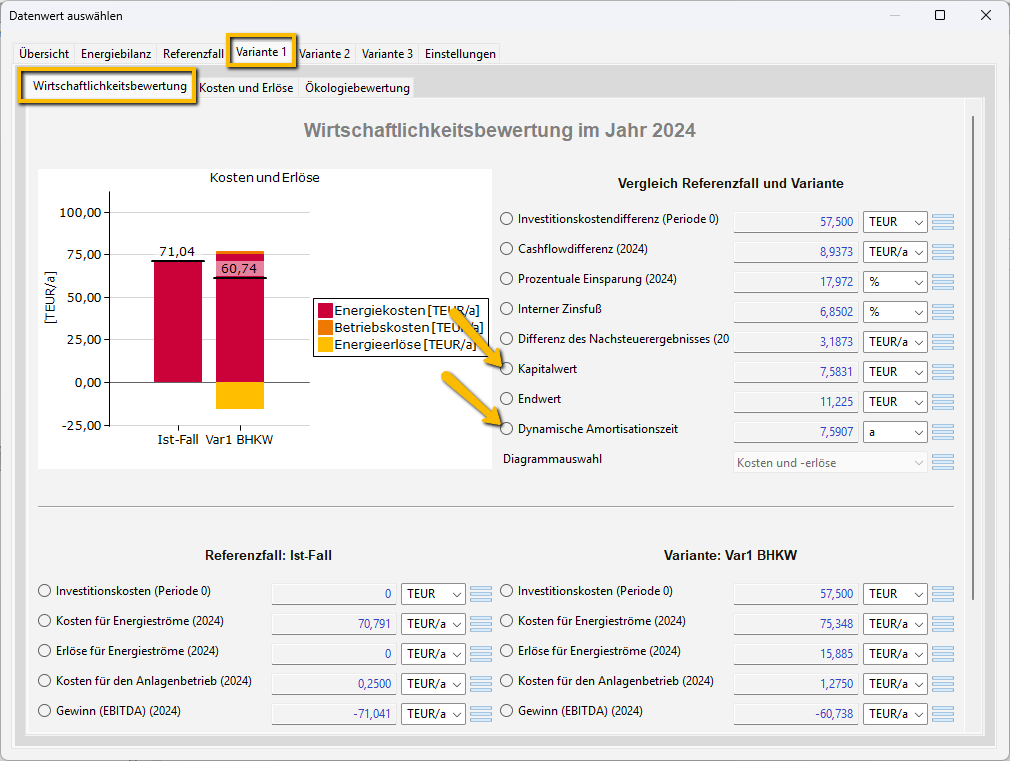This screenshot has height=761, width=1010.
Task: Select Dynamische Amortisationszeit radio button
Action: [x=507, y=429]
